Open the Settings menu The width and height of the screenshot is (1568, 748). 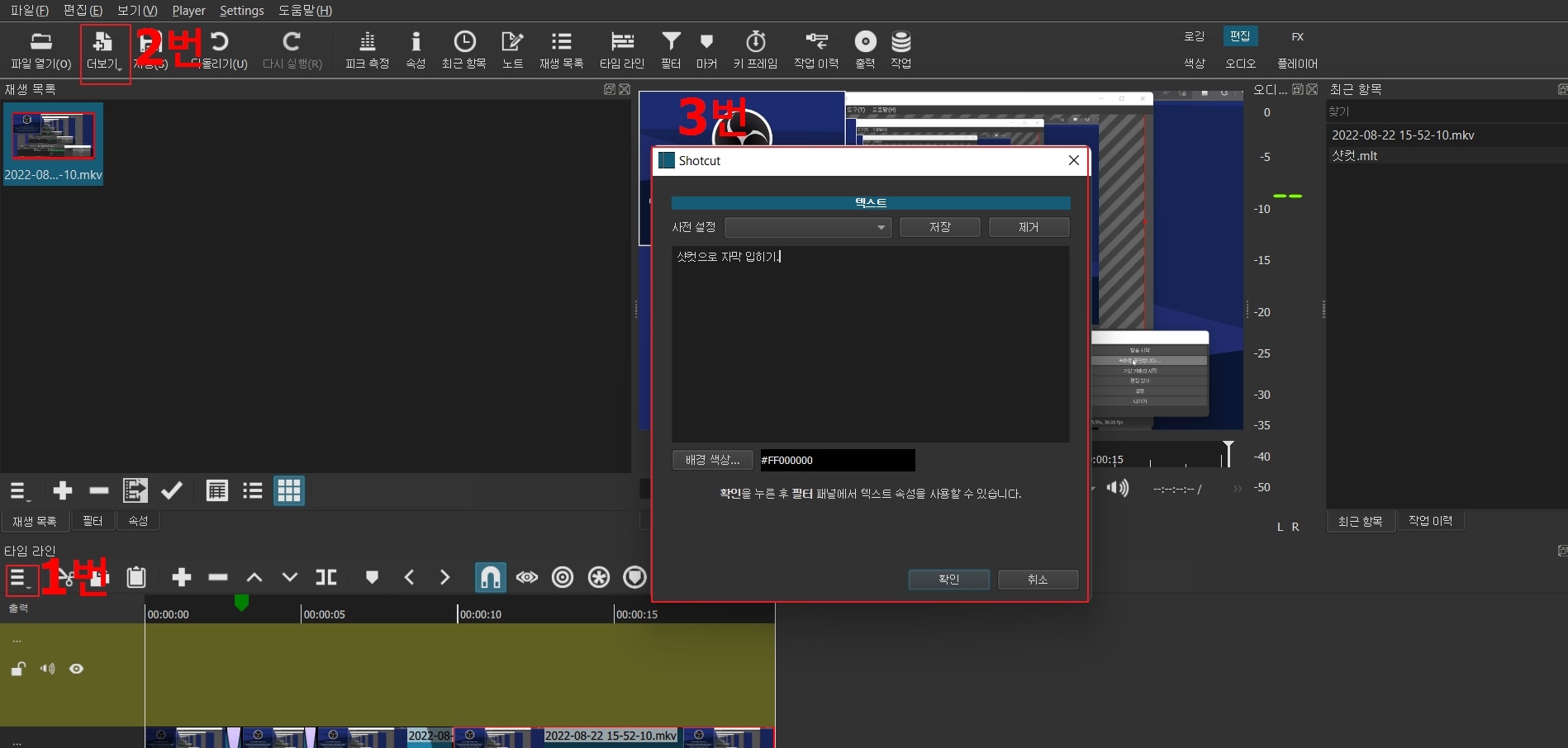click(x=242, y=11)
